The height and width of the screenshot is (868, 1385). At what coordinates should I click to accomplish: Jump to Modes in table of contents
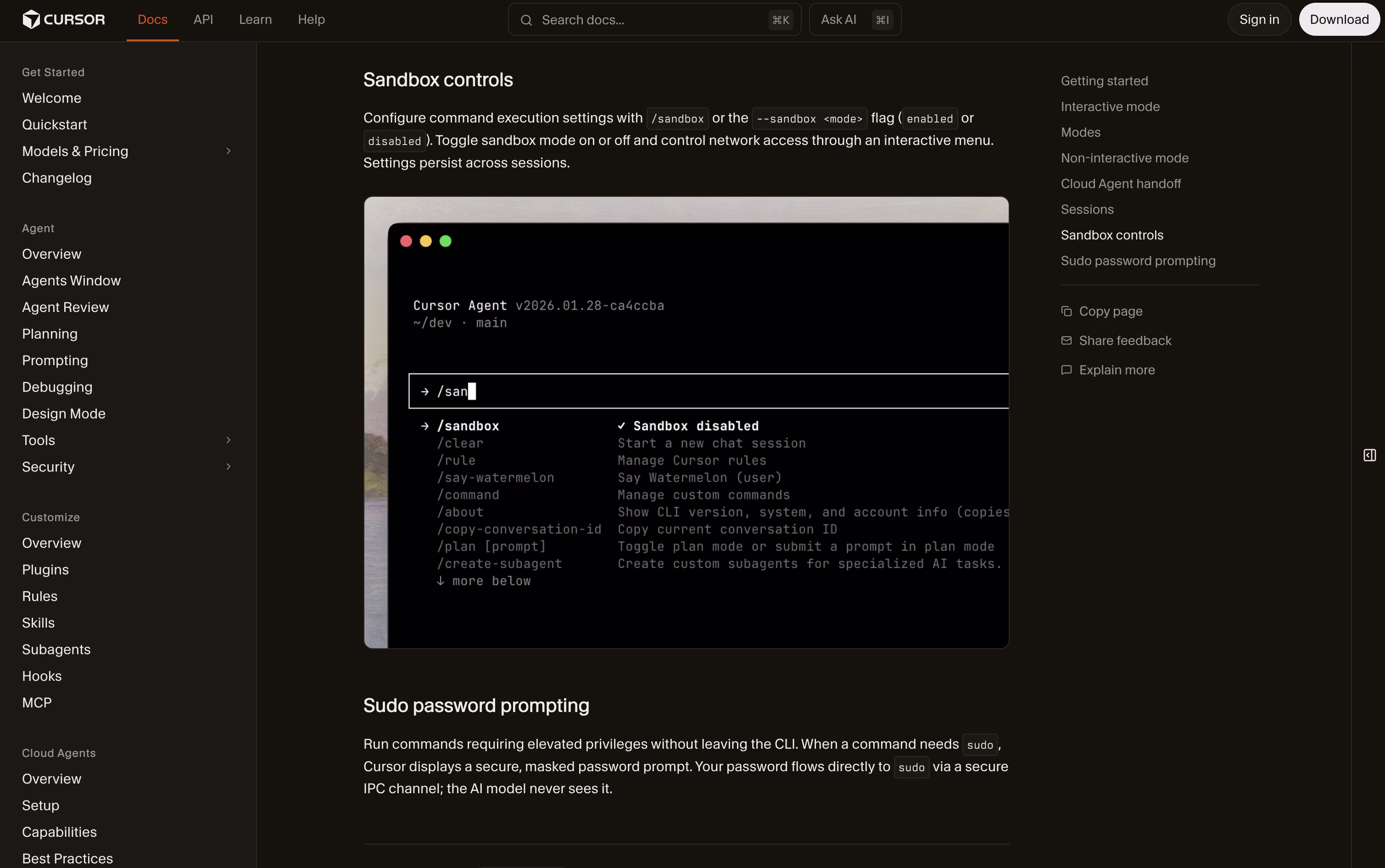[1081, 133]
